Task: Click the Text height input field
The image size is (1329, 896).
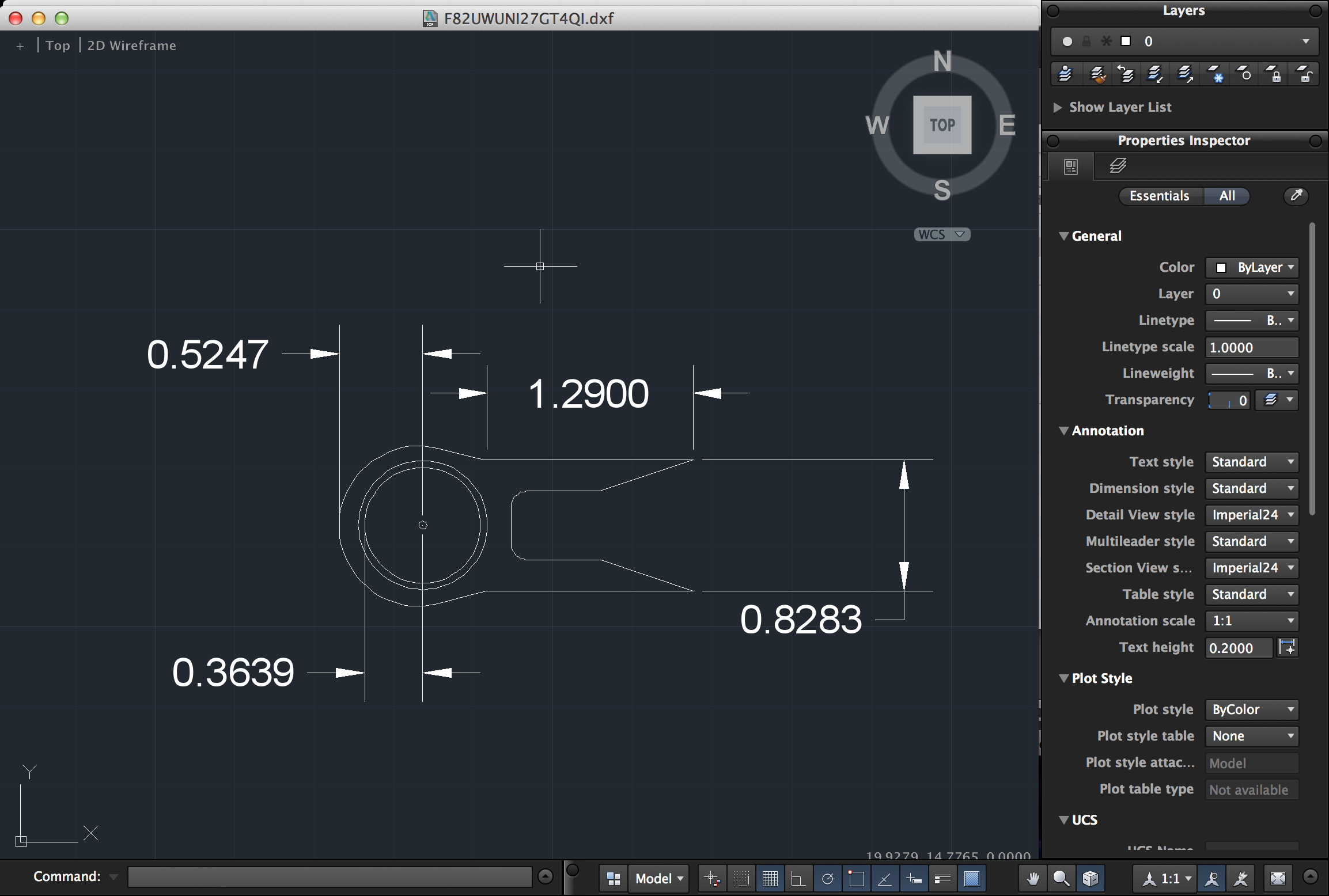Action: pyautogui.click(x=1237, y=648)
